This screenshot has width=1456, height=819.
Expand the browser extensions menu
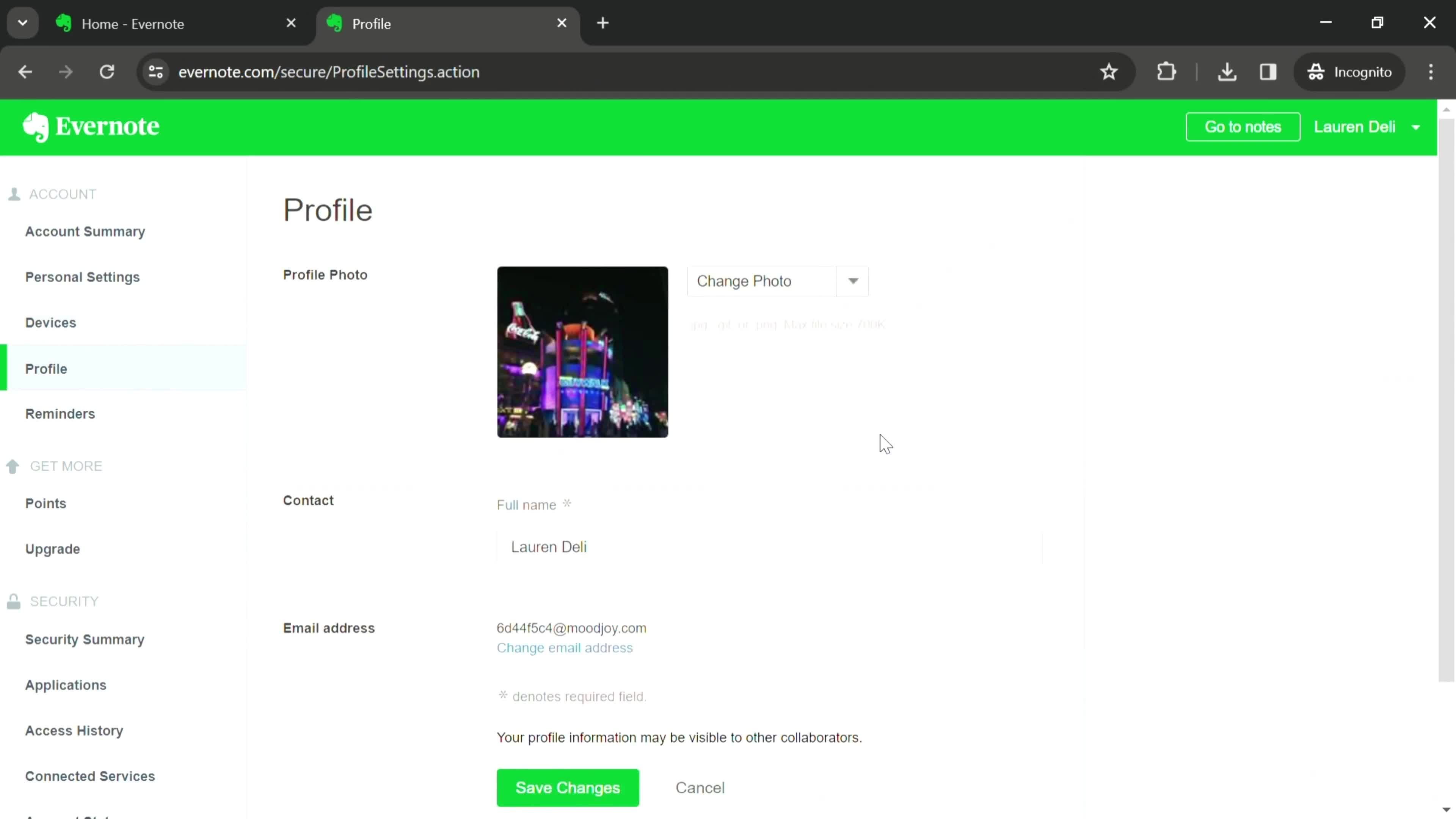[x=1166, y=71]
